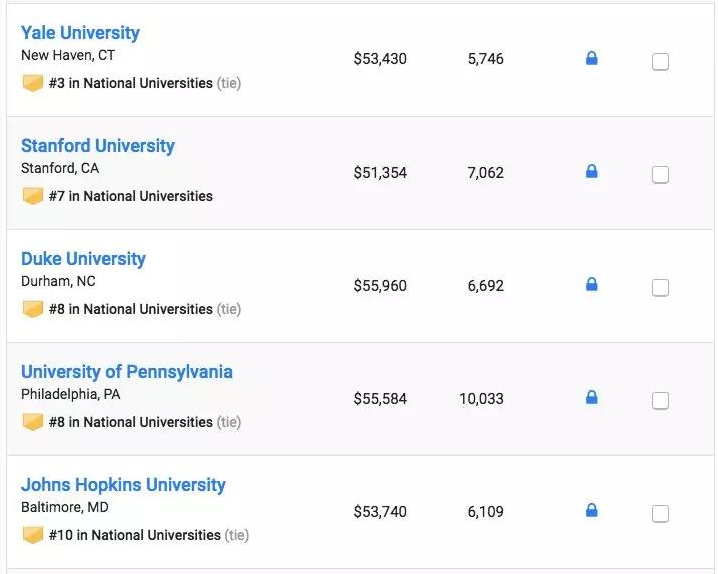This screenshot has height=574, width=718.
Task: Click the lock icon in Duke University row
Action: 591,285
